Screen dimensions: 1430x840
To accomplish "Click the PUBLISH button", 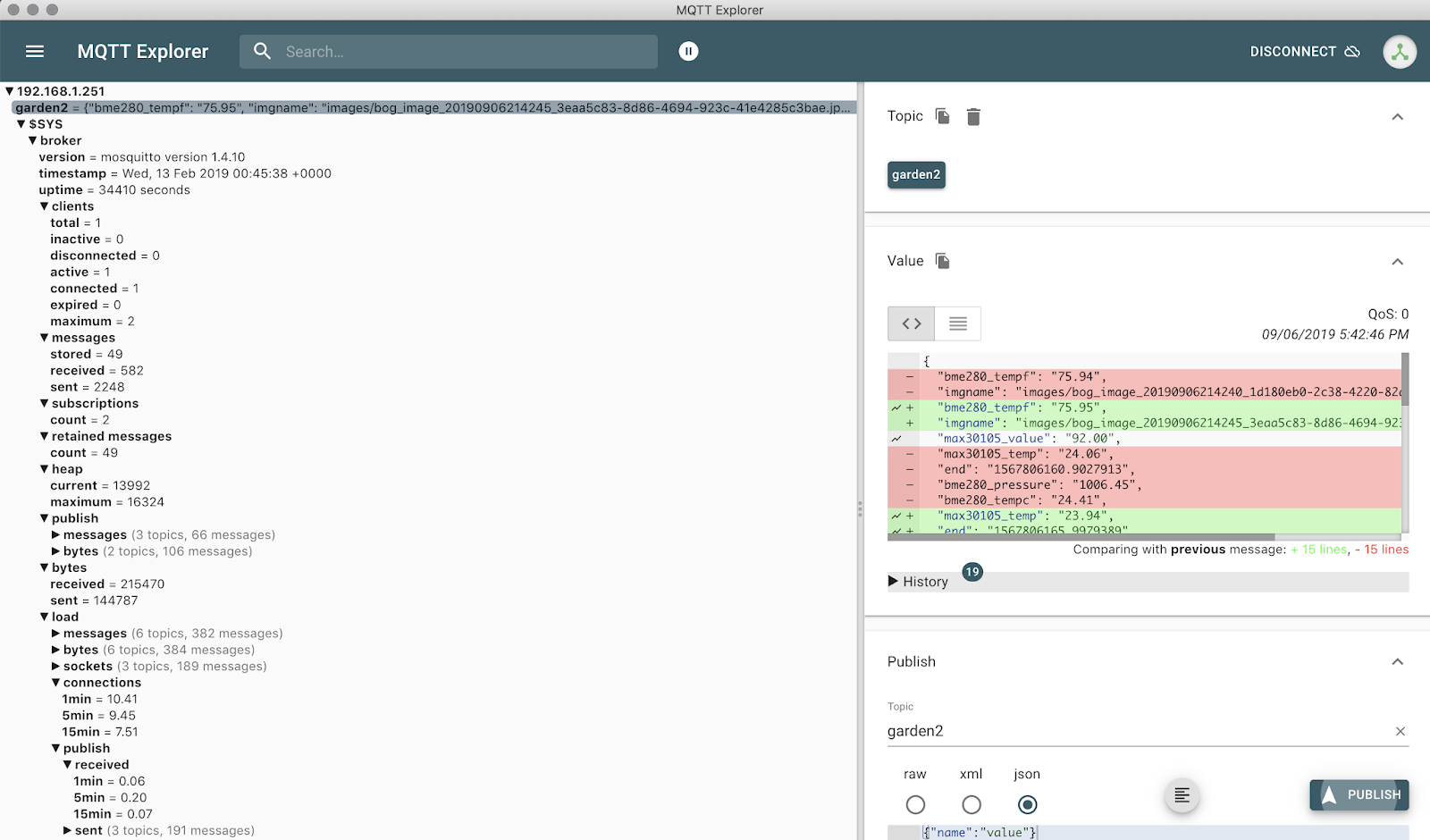I will click(1359, 794).
